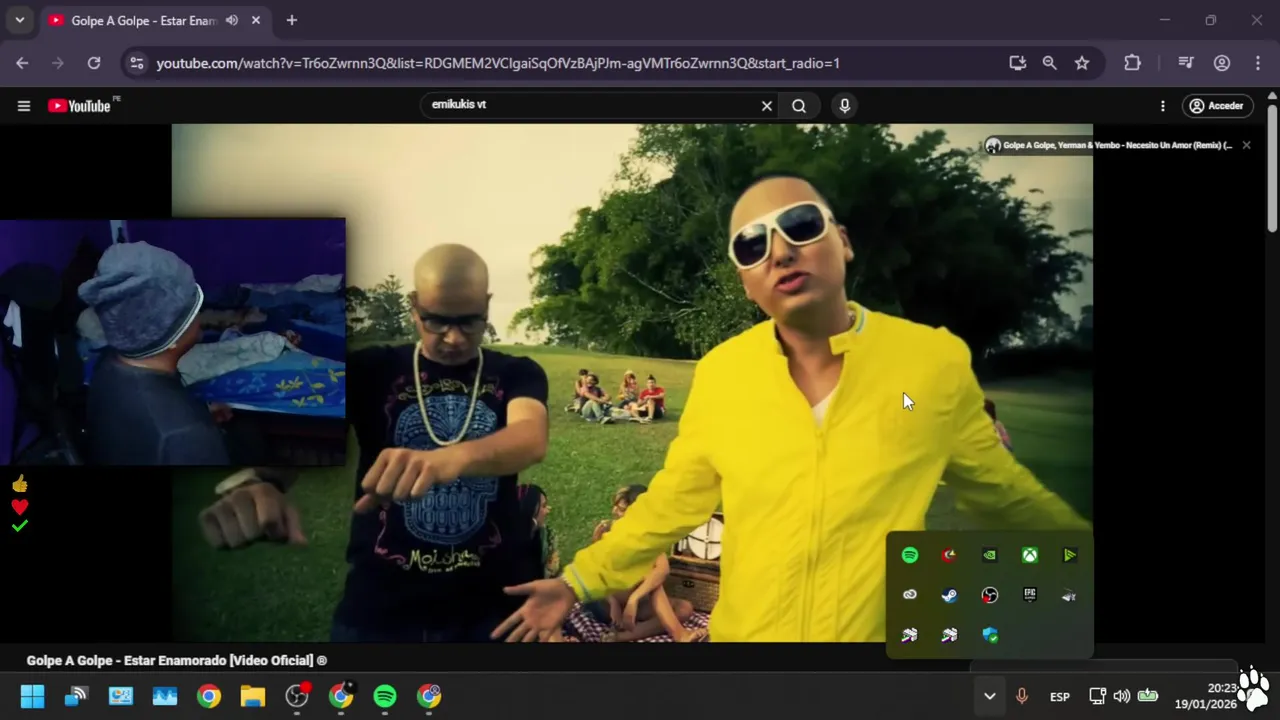Select the URL in the address bar
The height and width of the screenshot is (720, 1280).
click(x=498, y=63)
